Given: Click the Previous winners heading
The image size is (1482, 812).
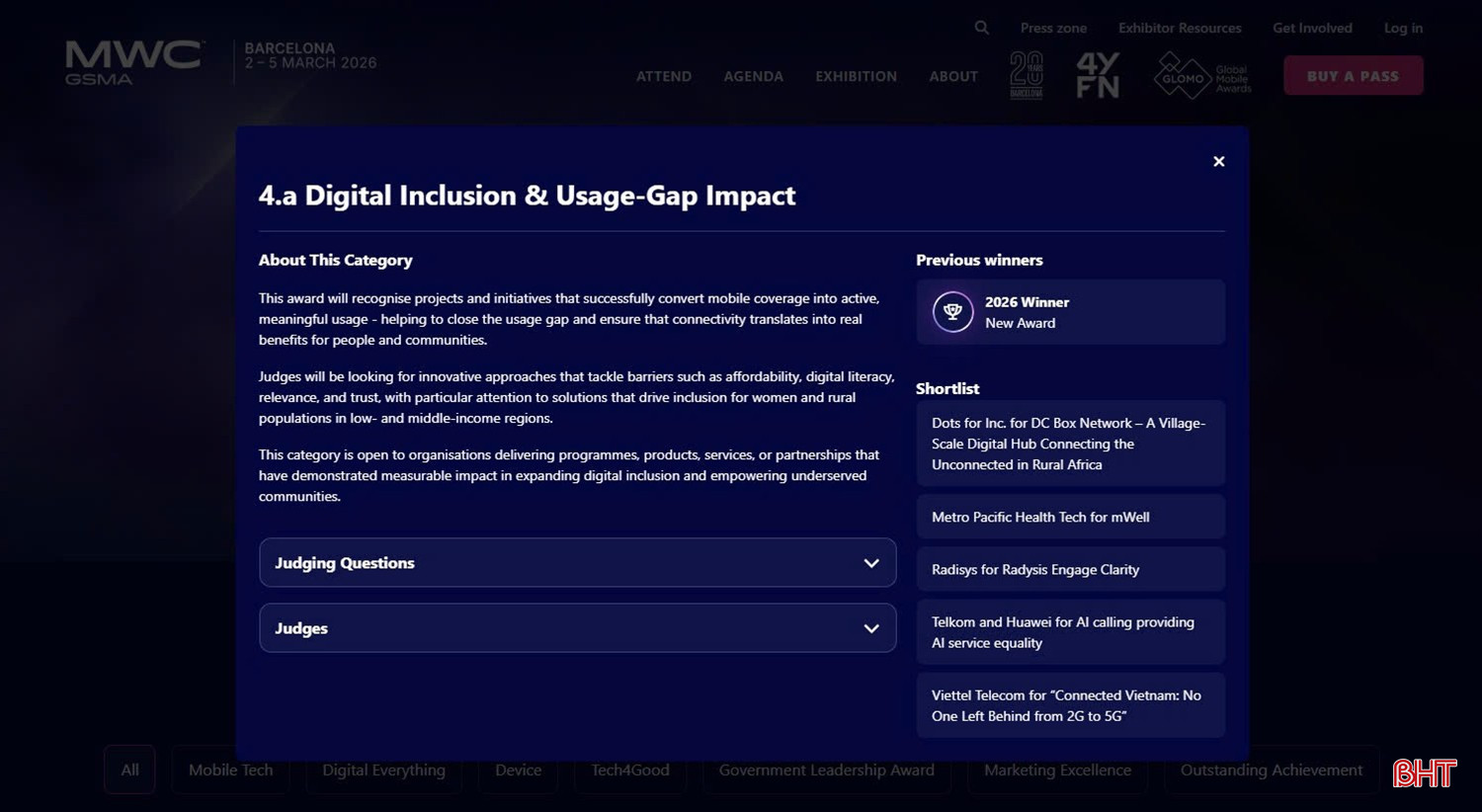Looking at the screenshot, I should coord(979,260).
